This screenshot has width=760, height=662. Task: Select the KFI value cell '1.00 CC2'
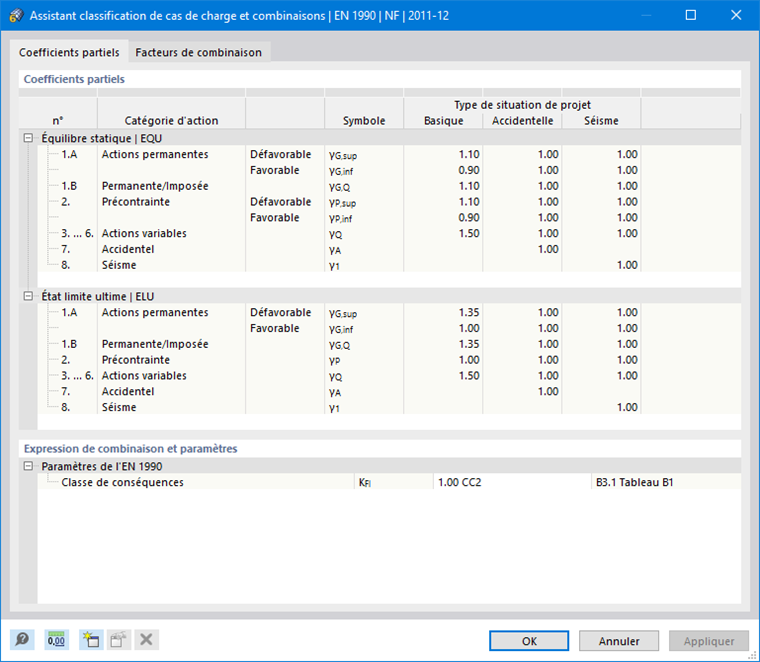pos(512,482)
